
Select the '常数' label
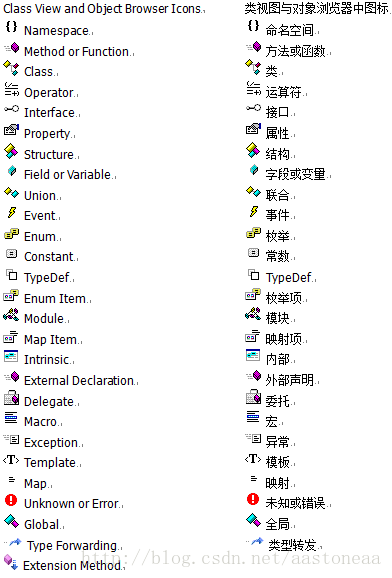(x=277, y=255)
